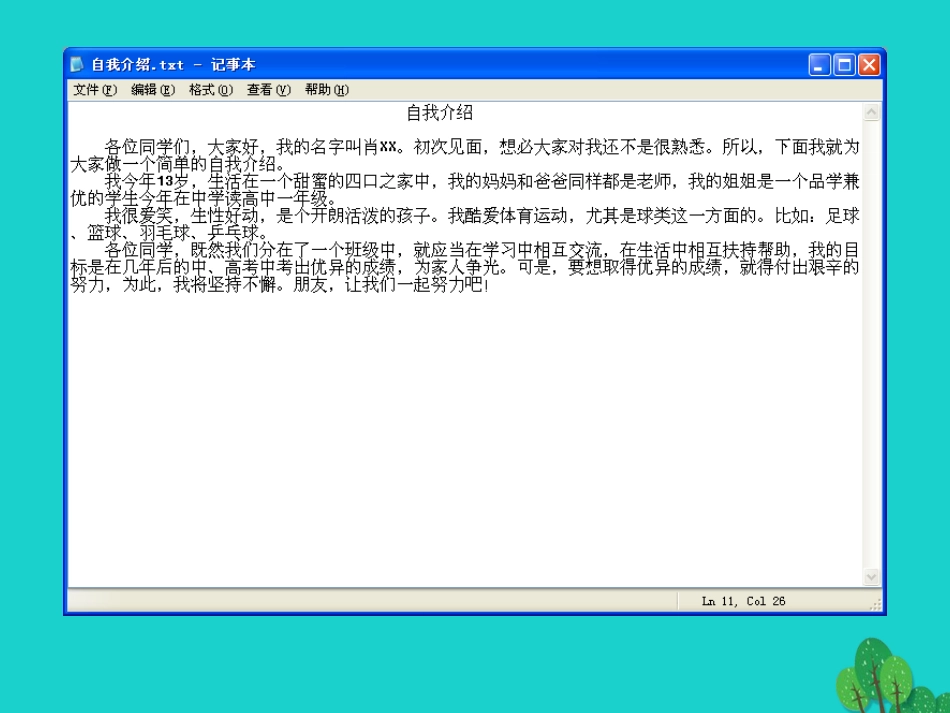Place cursor after 让我们一起努力吧!
The height and width of the screenshot is (713, 950).
tap(490, 285)
